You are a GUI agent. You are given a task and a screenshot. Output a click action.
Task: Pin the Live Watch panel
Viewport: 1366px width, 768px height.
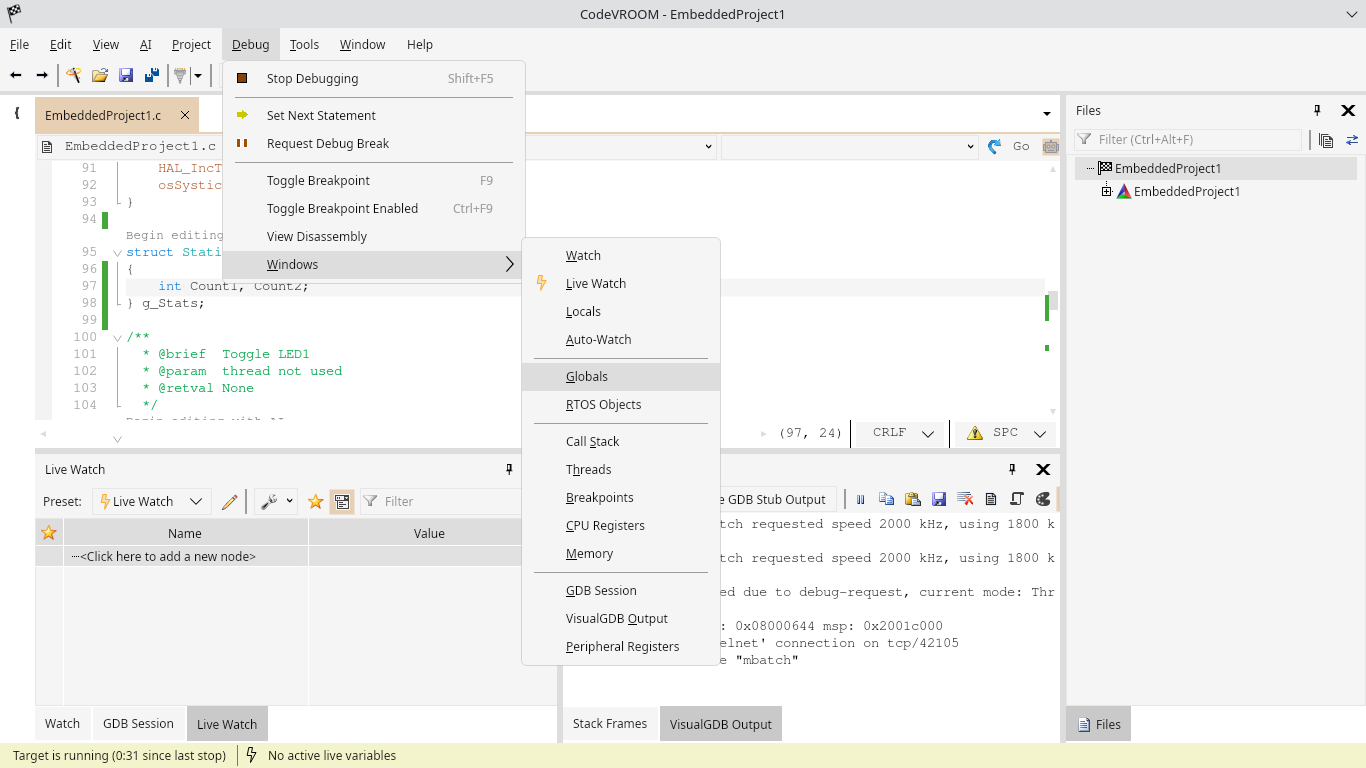pos(509,469)
